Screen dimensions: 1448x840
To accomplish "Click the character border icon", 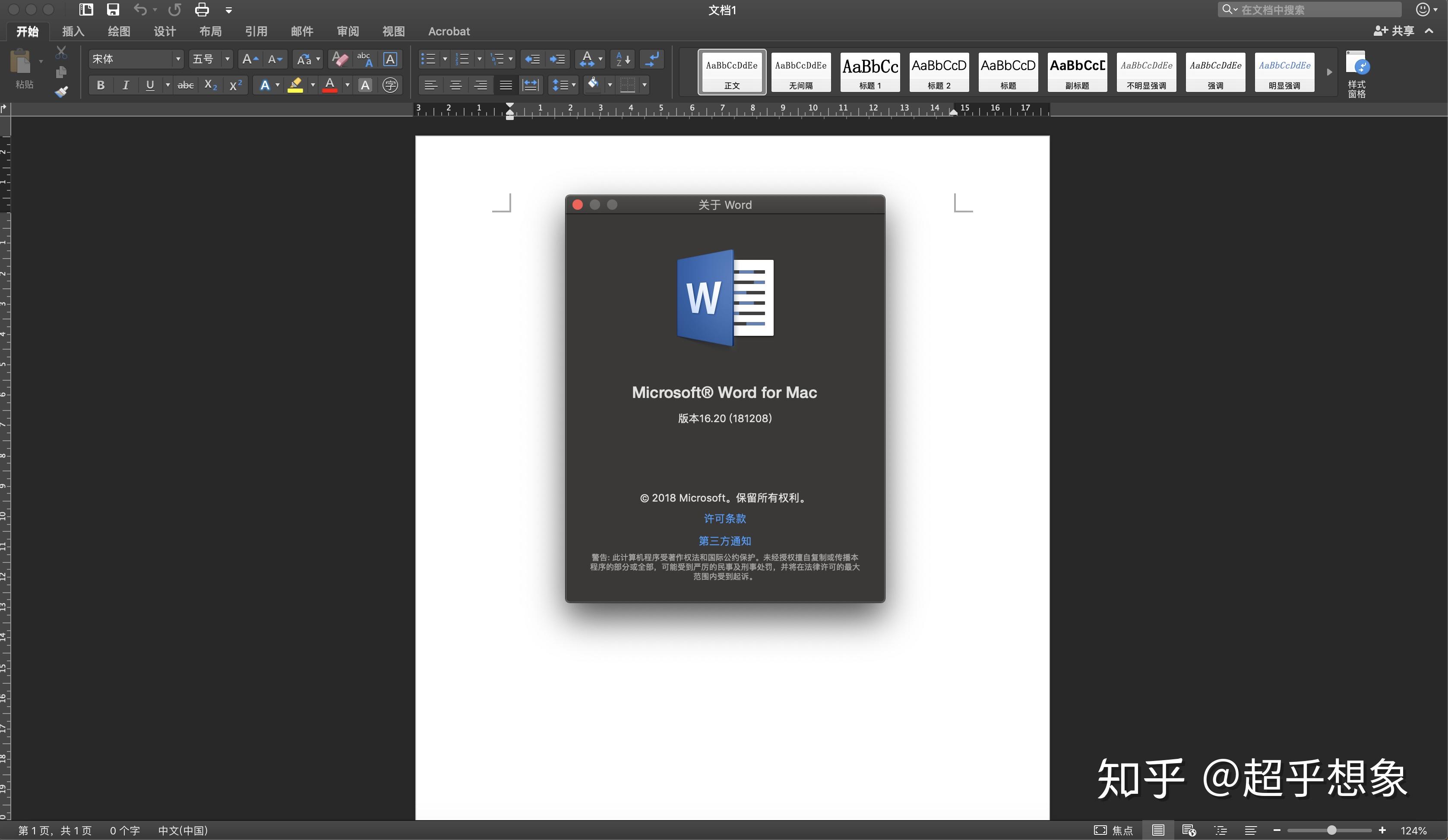I will point(390,59).
